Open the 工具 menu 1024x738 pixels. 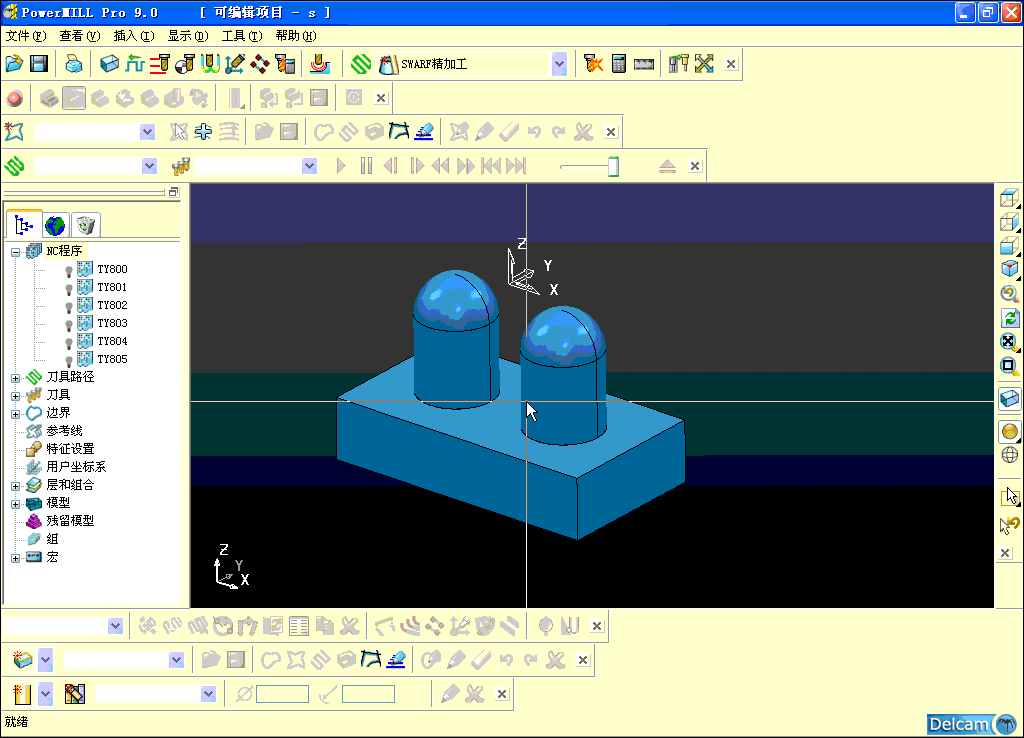click(x=242, y=36)
